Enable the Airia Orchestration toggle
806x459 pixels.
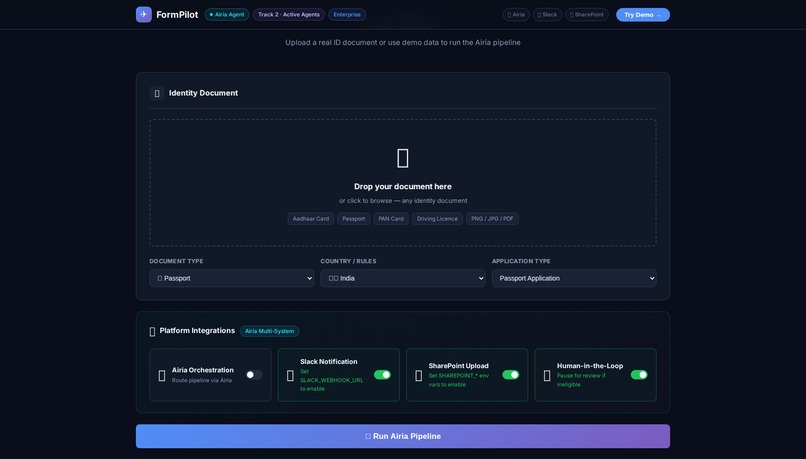[x=254, y=375]
